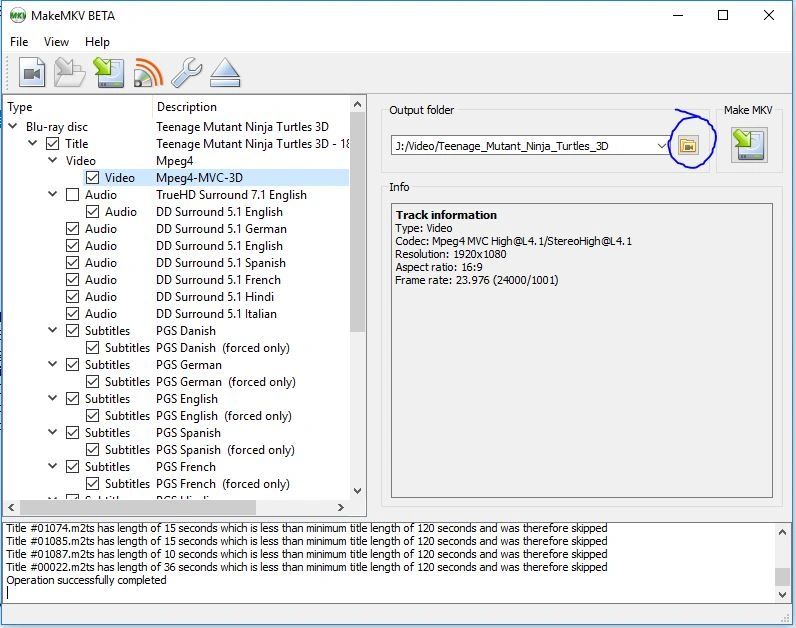The width and height of the screenshot is (796, 628).
Task: Collapse PGS German subtitles node
Action: coord(52,364)
